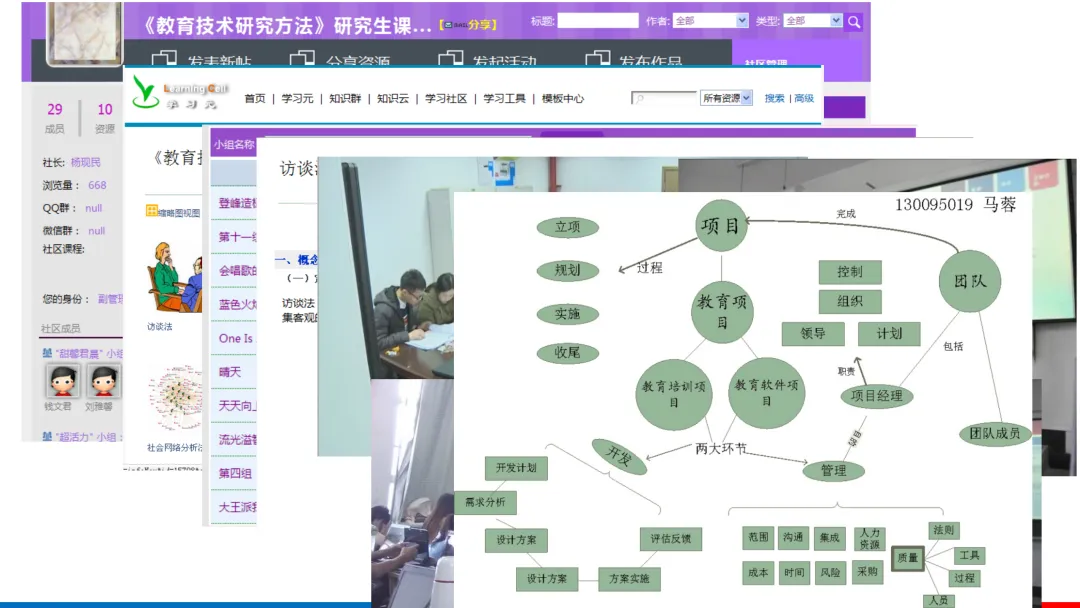The image size is (1080, 608).
Task: Click the 标题 title input field
Action: [x=598, y=21]
